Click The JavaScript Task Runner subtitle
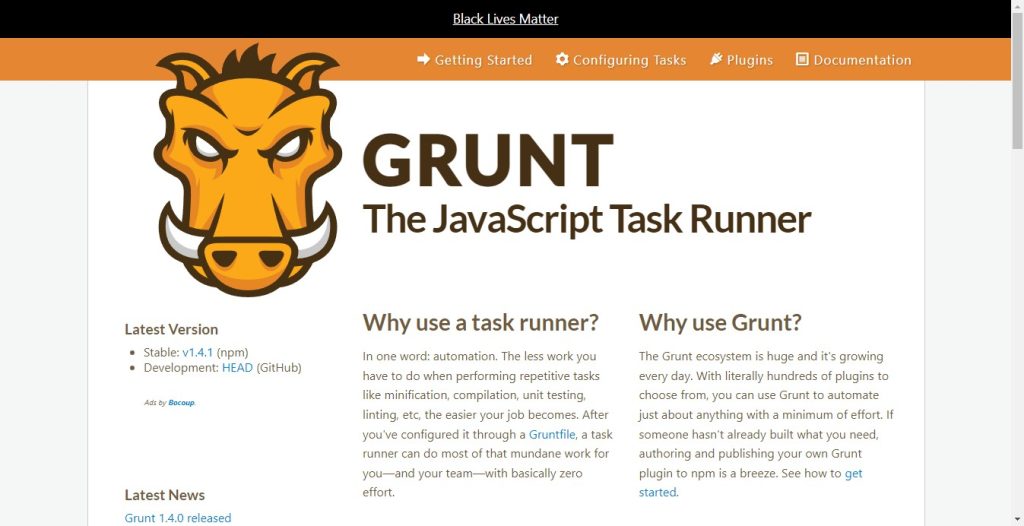This screenshot has width=1024, height=526. [x=586, y=220]
